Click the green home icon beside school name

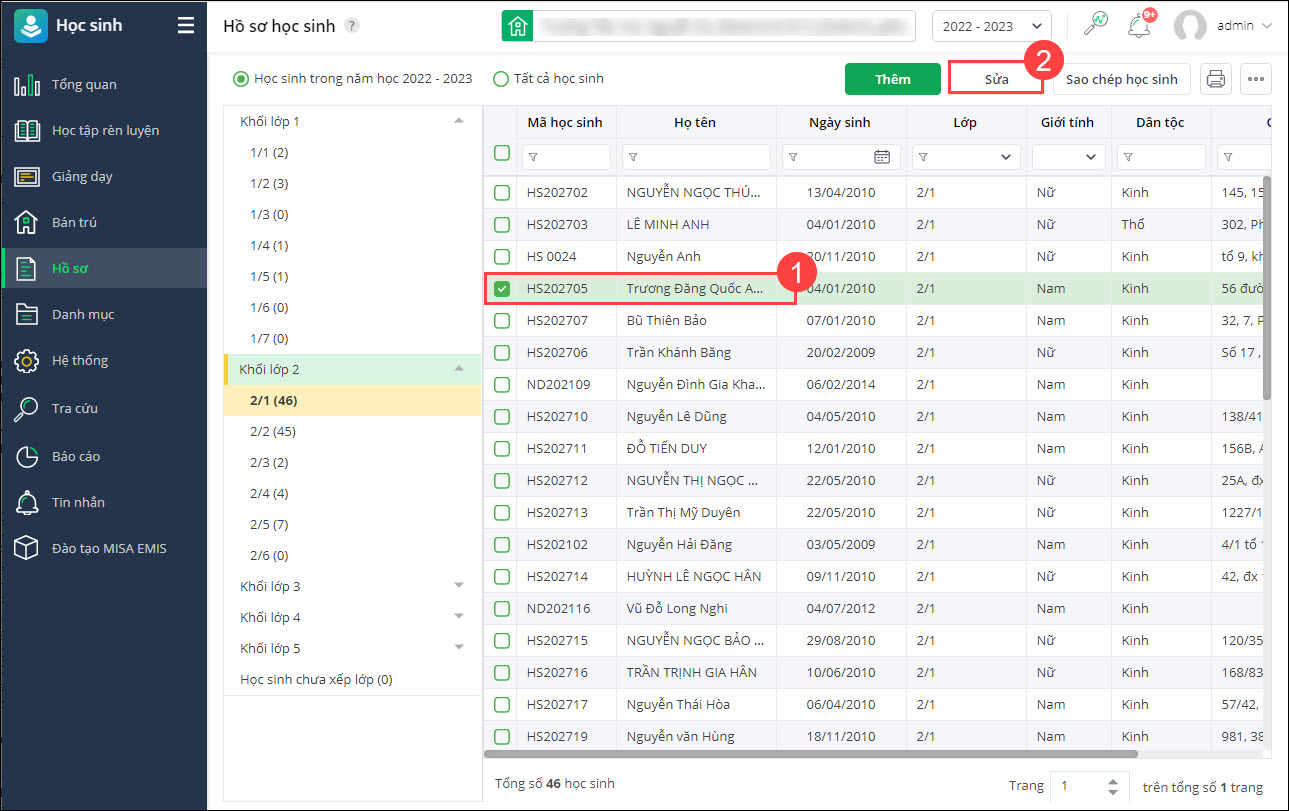point(516,26)
